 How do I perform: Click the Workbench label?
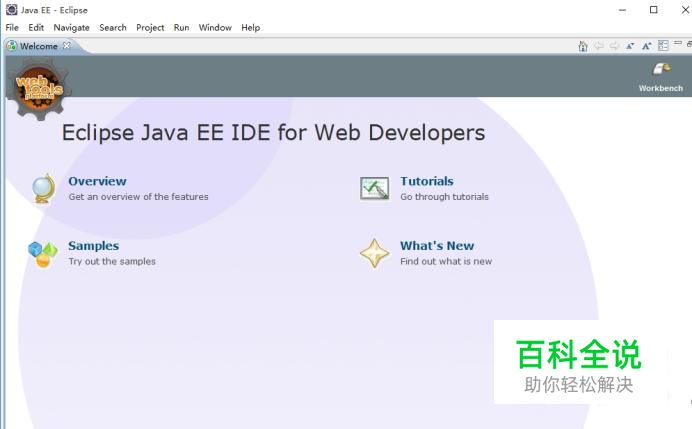pyautogui.click(x=661, y=88)
